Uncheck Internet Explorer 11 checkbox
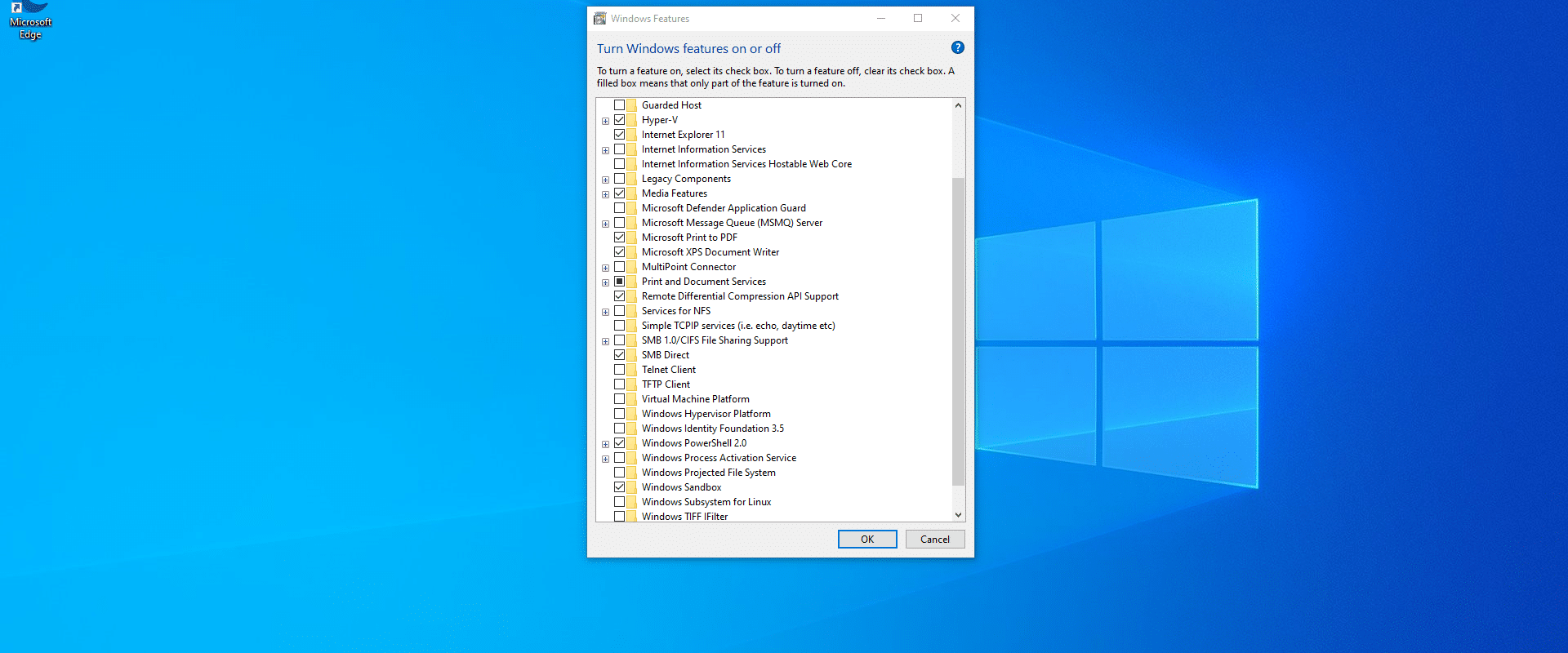Image resolution: width=1568 pixels, height=653 pixels. click(620, 135)
